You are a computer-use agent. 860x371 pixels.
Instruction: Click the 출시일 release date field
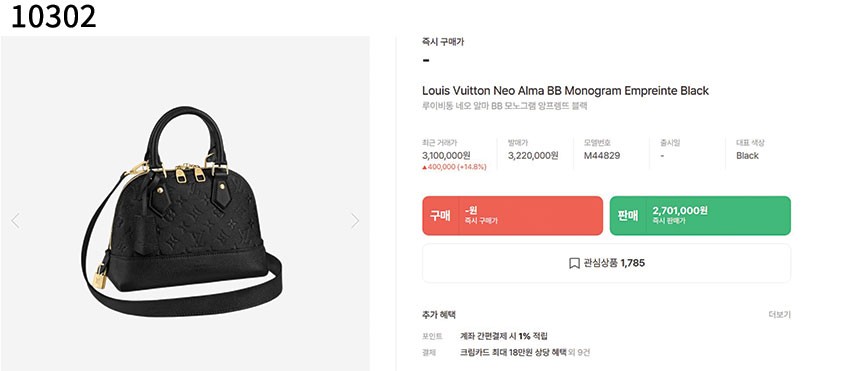[x=670, y=150]
